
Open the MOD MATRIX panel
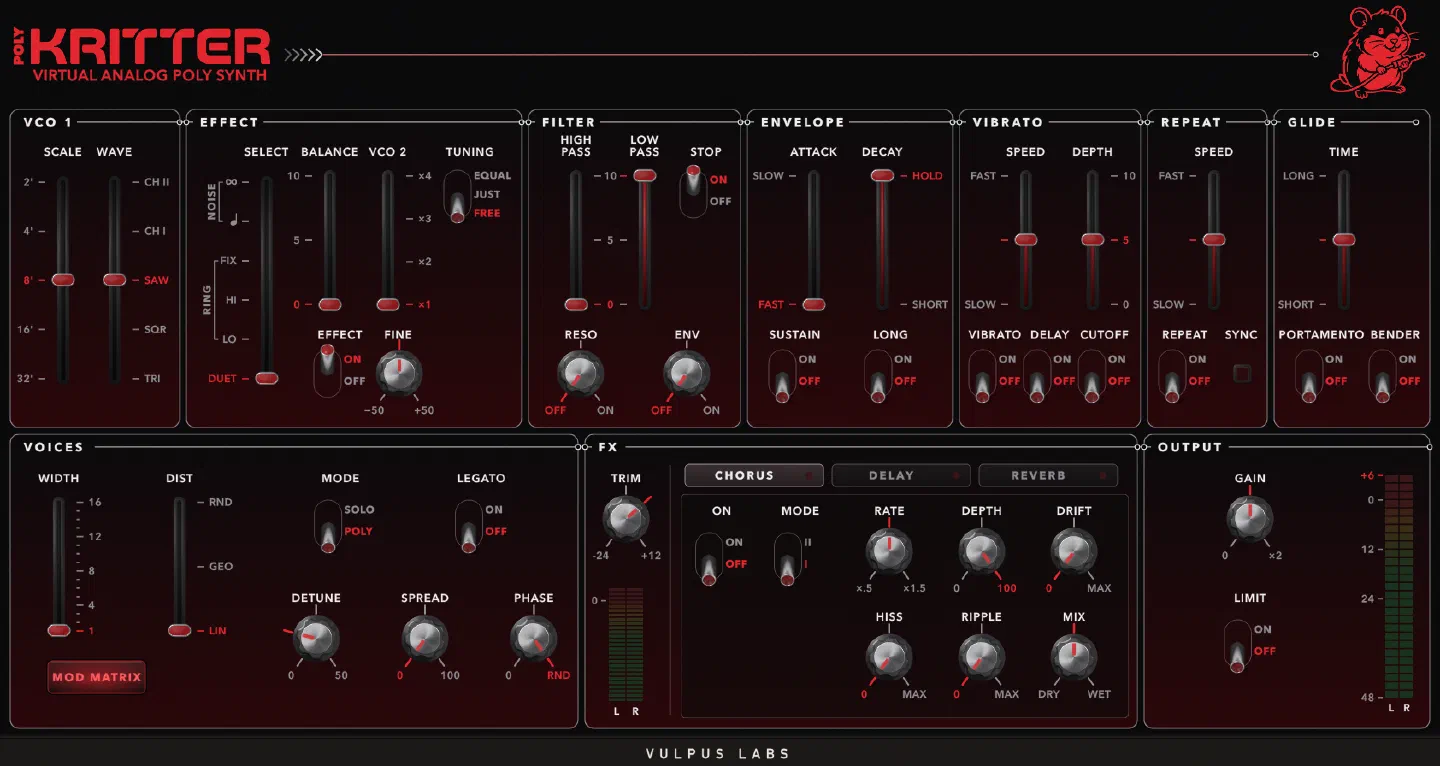pyautogui.click(x=97, y=677)
